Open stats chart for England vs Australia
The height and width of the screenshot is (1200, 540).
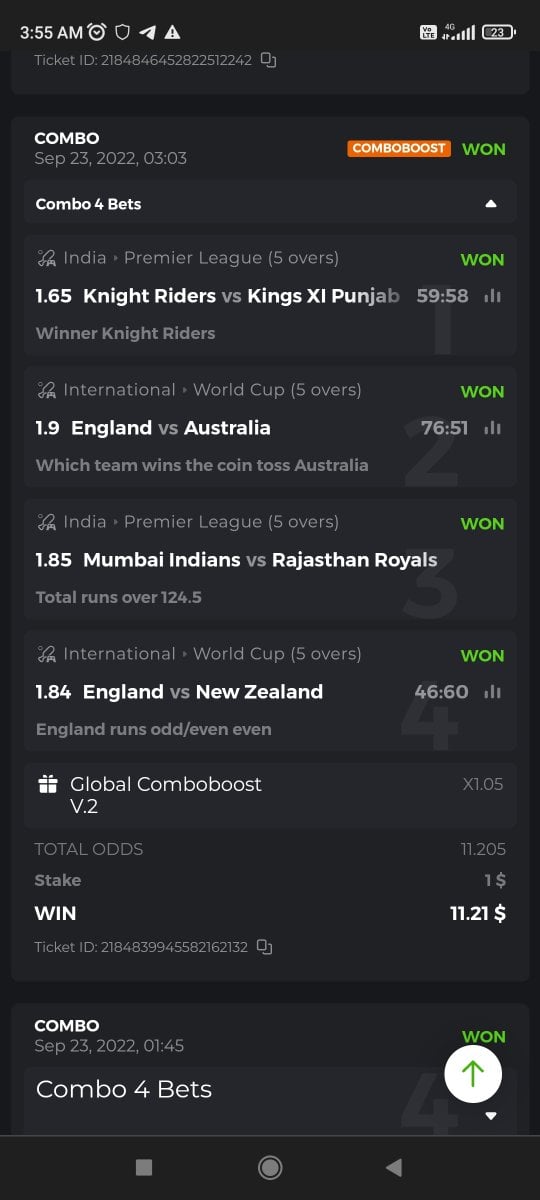tap(492, 428)
